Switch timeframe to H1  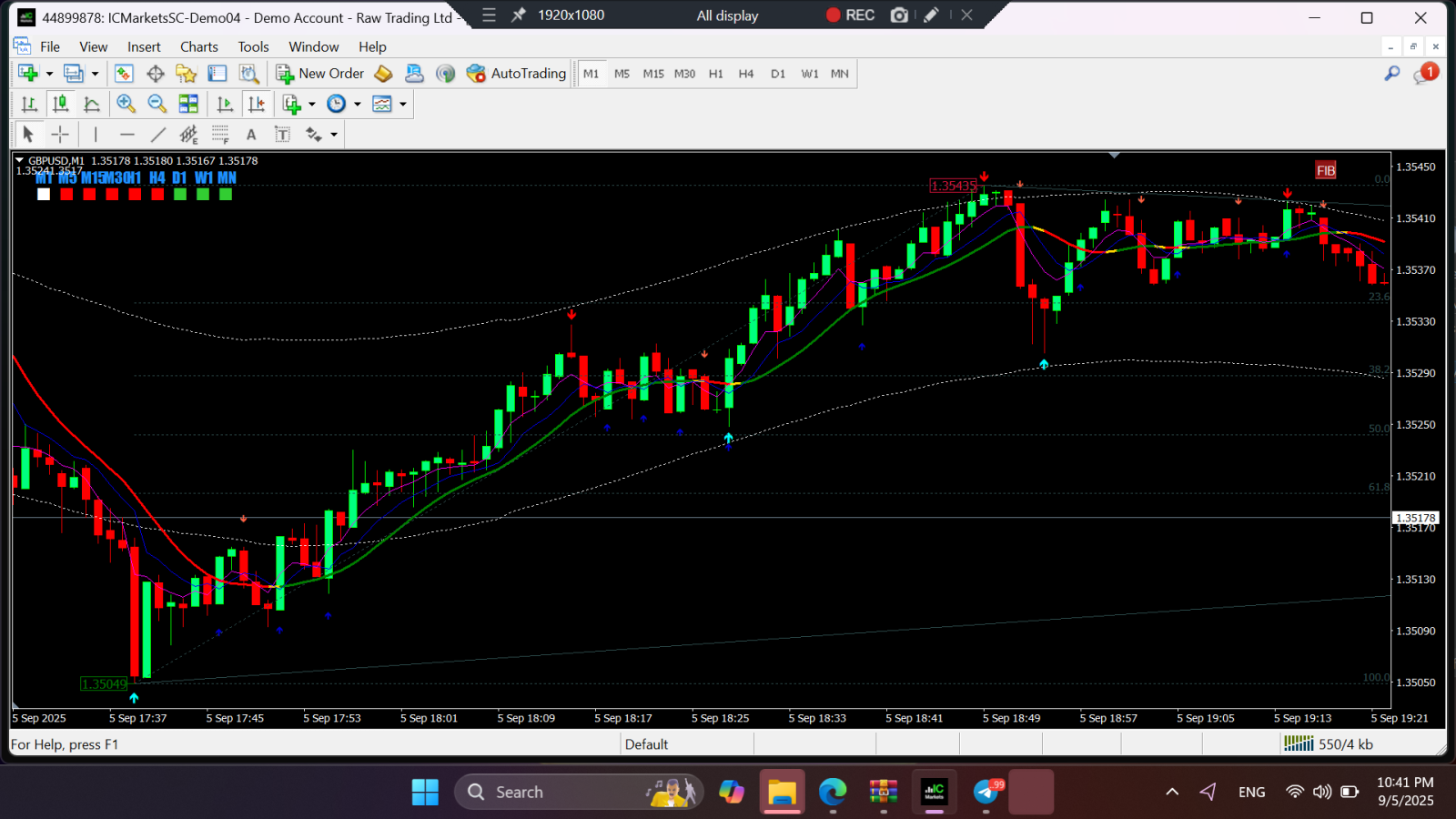[716, 74]
